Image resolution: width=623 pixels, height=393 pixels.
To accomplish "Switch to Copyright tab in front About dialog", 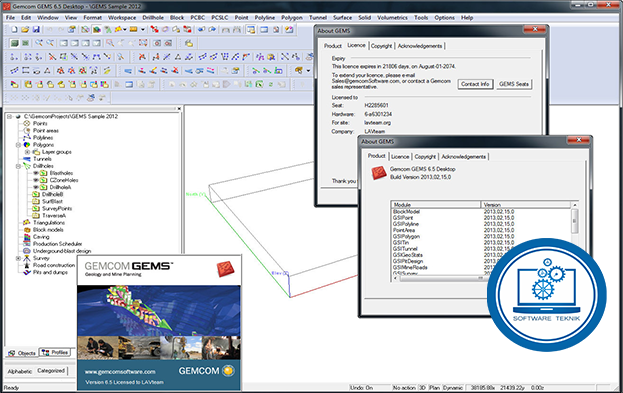I will tap(425, 157).
